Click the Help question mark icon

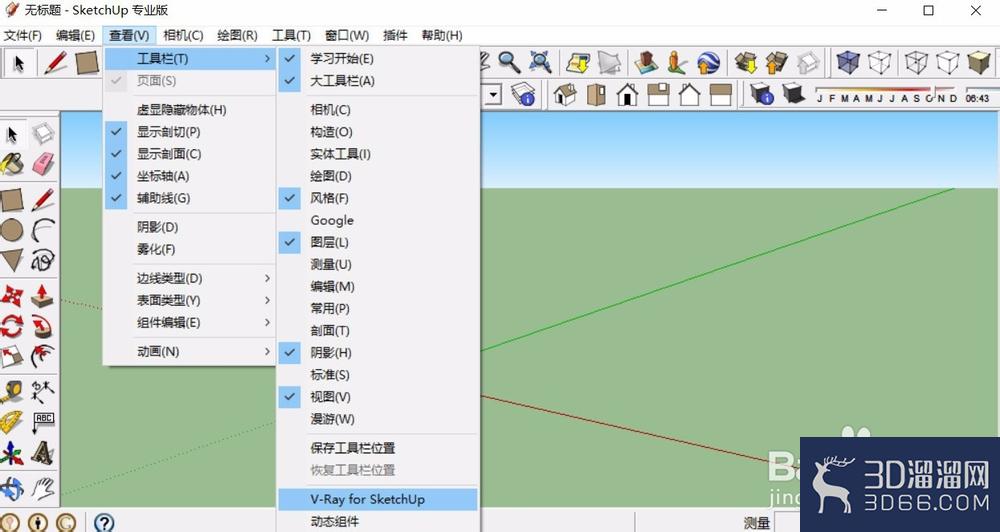104,522
